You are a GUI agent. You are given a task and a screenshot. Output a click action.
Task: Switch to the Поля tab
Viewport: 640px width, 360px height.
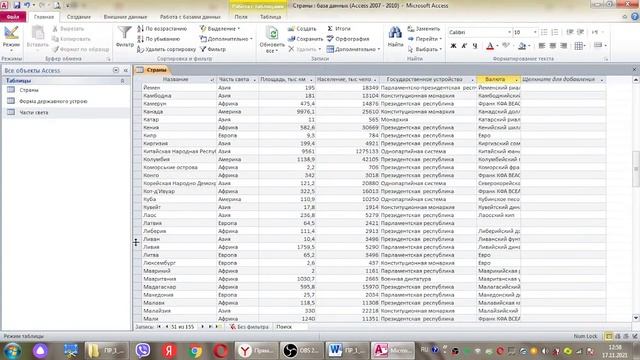241,17
